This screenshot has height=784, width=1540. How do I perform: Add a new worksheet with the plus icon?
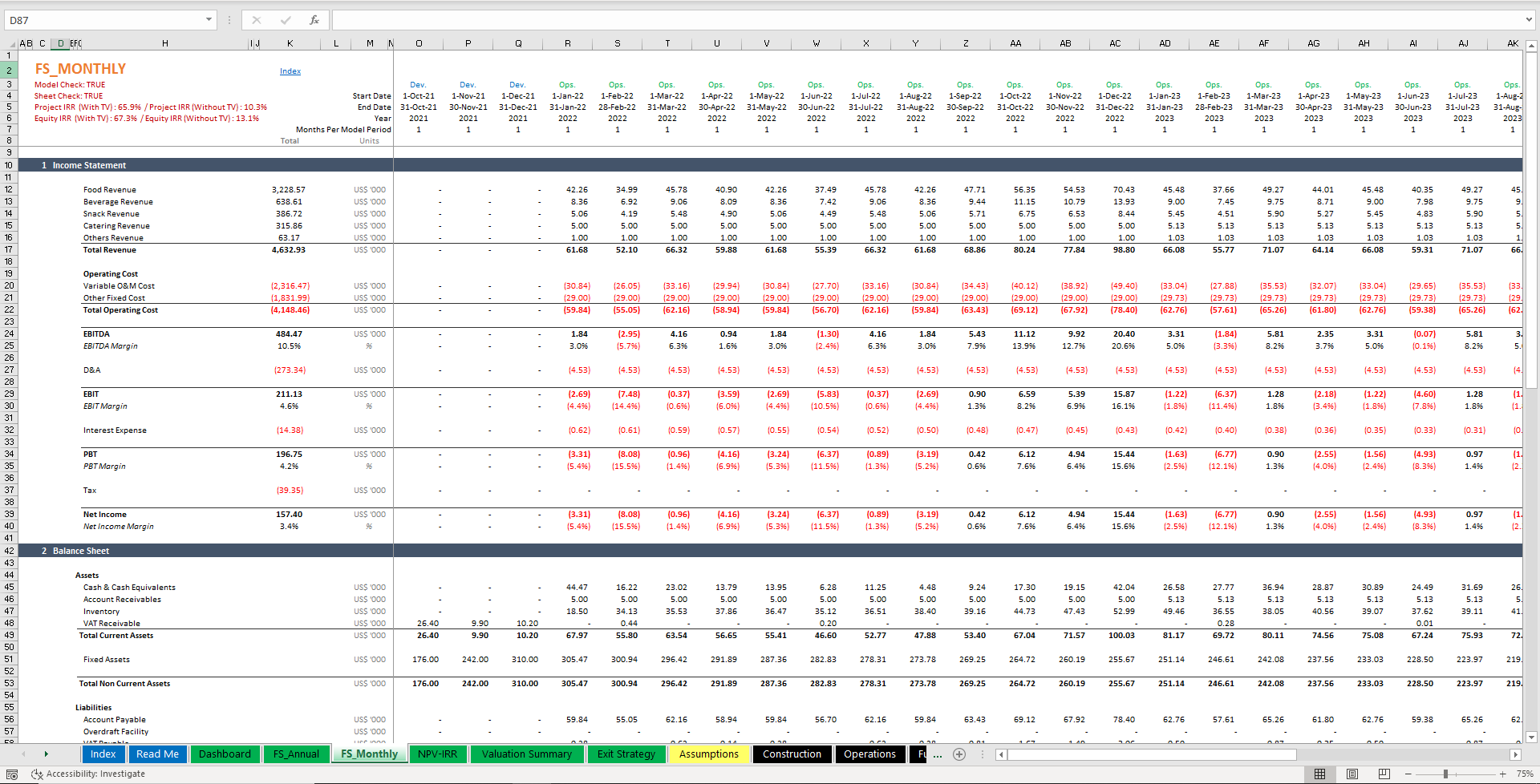click(x=959, y=754)
